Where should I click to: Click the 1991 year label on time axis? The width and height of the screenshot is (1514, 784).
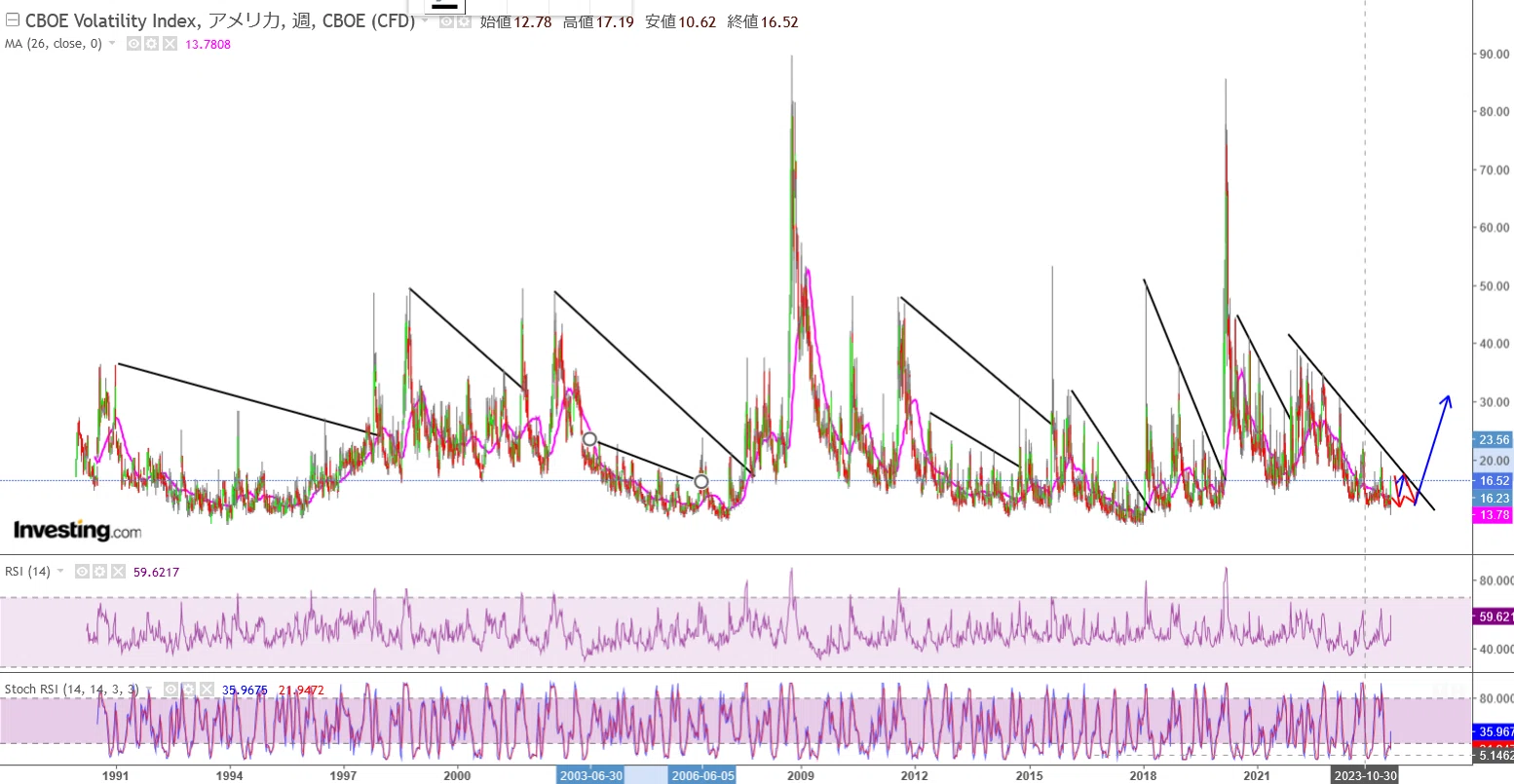coord(116,775)
